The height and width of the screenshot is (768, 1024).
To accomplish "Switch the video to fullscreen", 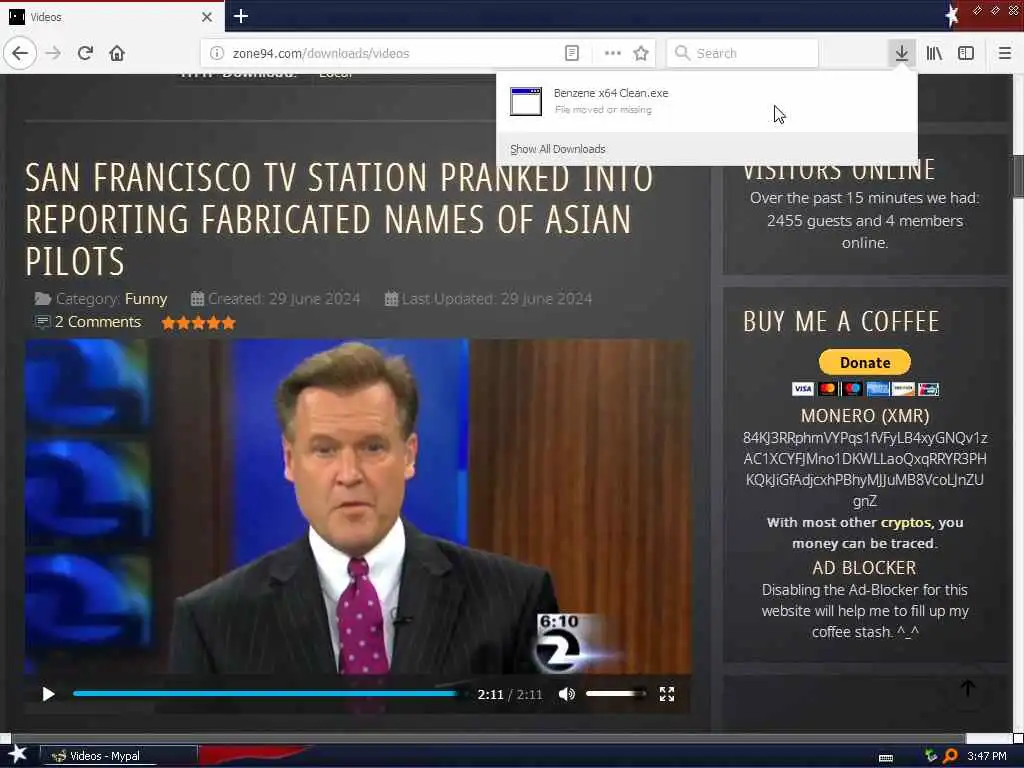I will coord(667,694).
